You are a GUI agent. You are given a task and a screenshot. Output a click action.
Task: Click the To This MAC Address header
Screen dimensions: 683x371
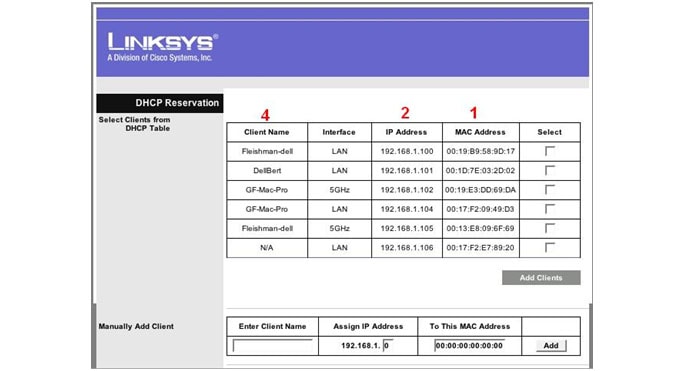(470, 327)
